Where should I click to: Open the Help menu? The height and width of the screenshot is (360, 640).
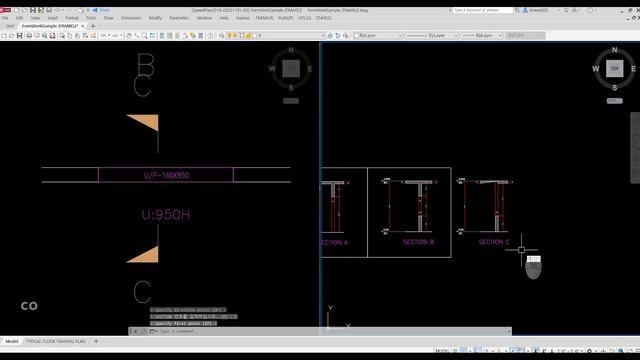pos(224,18)
